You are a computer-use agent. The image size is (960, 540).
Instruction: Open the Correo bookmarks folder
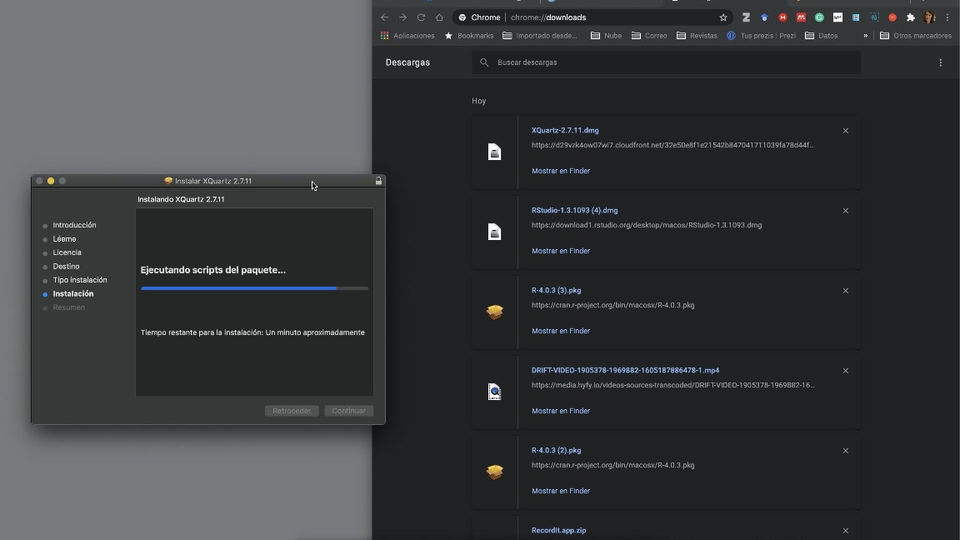pyautogui.click(x=649, y=36)
